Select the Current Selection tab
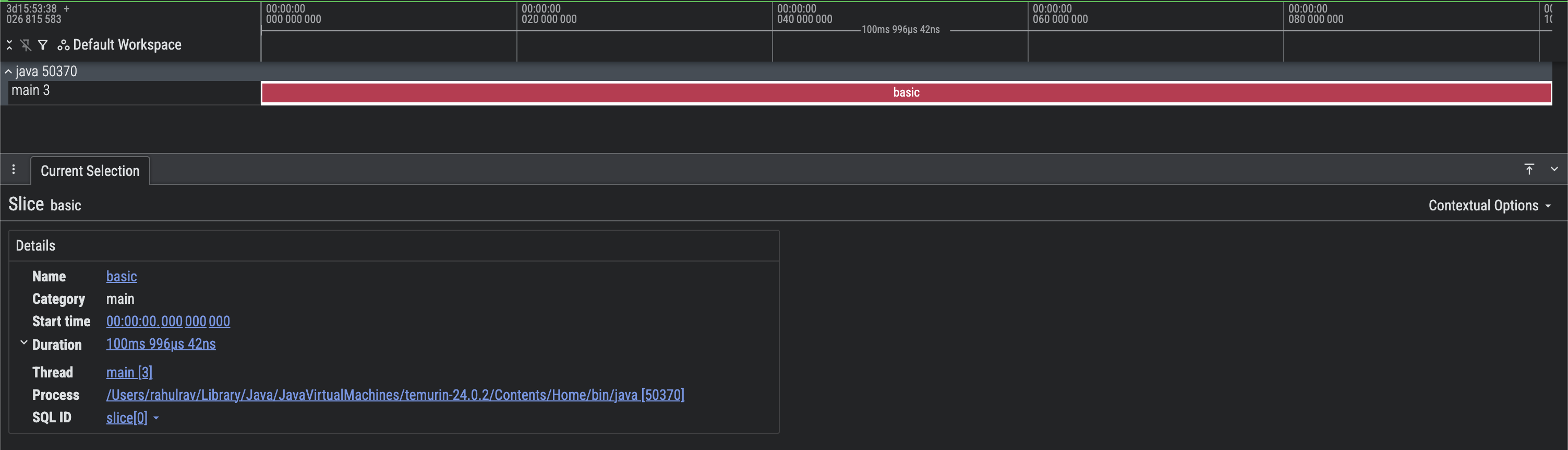This screenshot has height=450, width=1568. [90, 171]
